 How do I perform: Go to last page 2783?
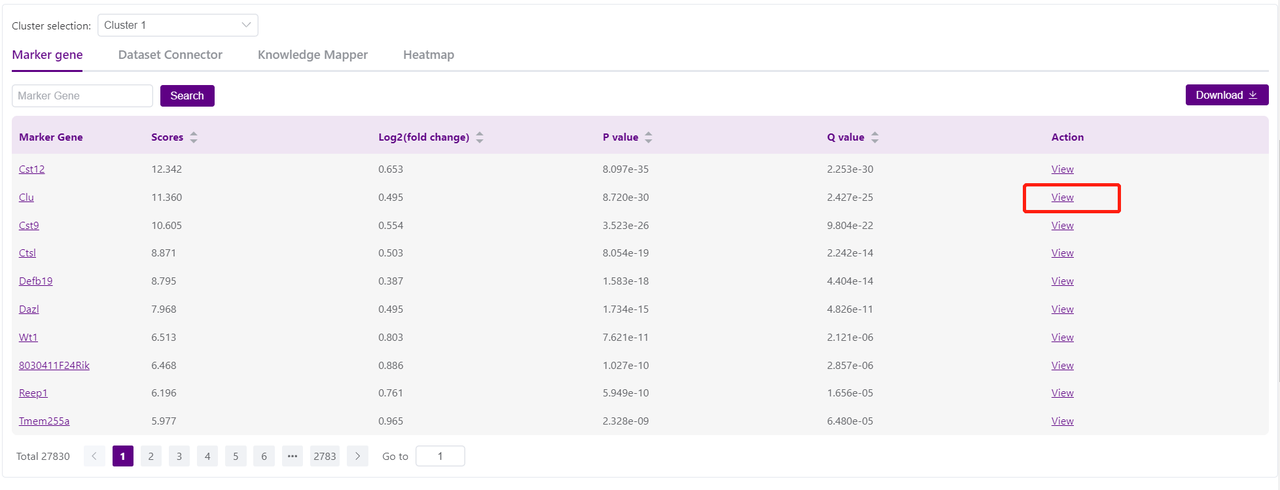click(x=324, y=456)
